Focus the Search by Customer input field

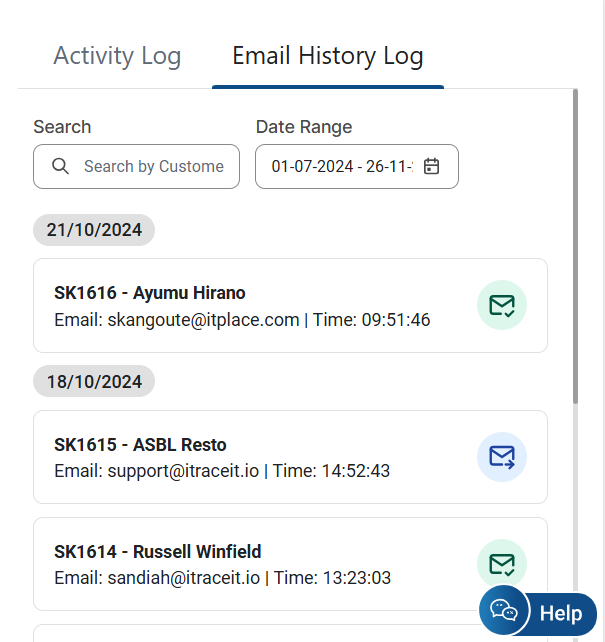click(153, 166)
